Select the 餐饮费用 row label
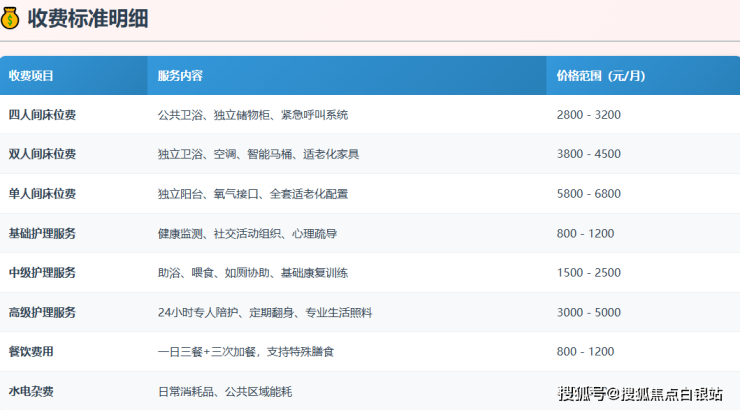The height and width of the screenshot is (410, 740). tap(31, 352)
